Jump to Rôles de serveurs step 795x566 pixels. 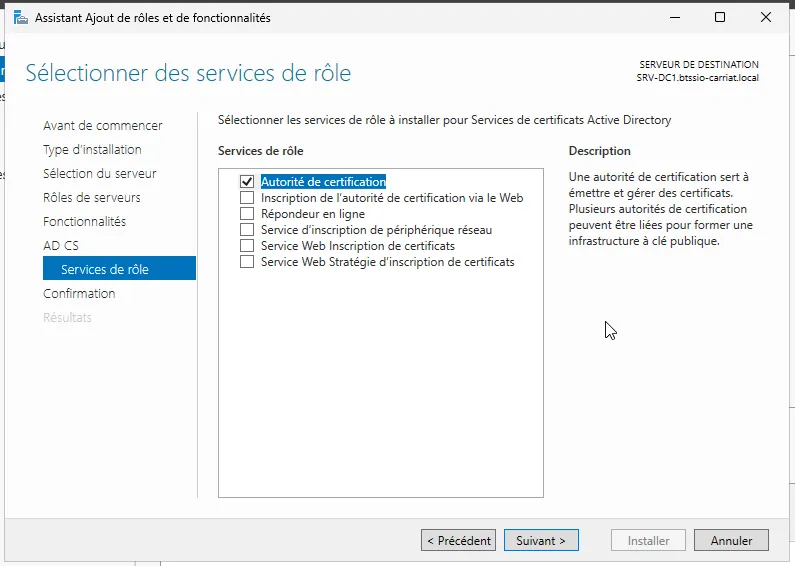(92, 197)
